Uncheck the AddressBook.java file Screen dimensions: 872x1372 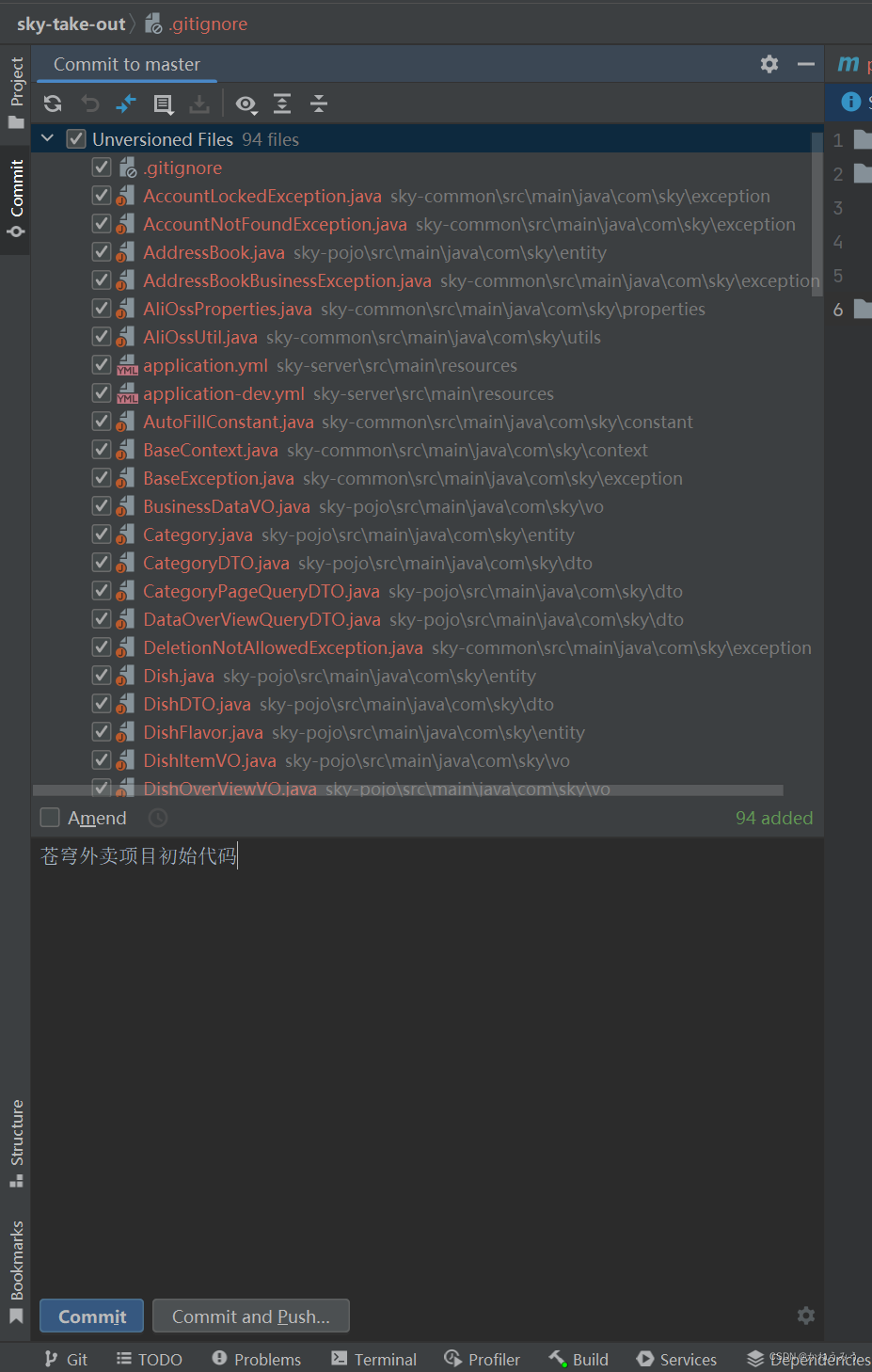pyautogui.click(x=101, y=251)
